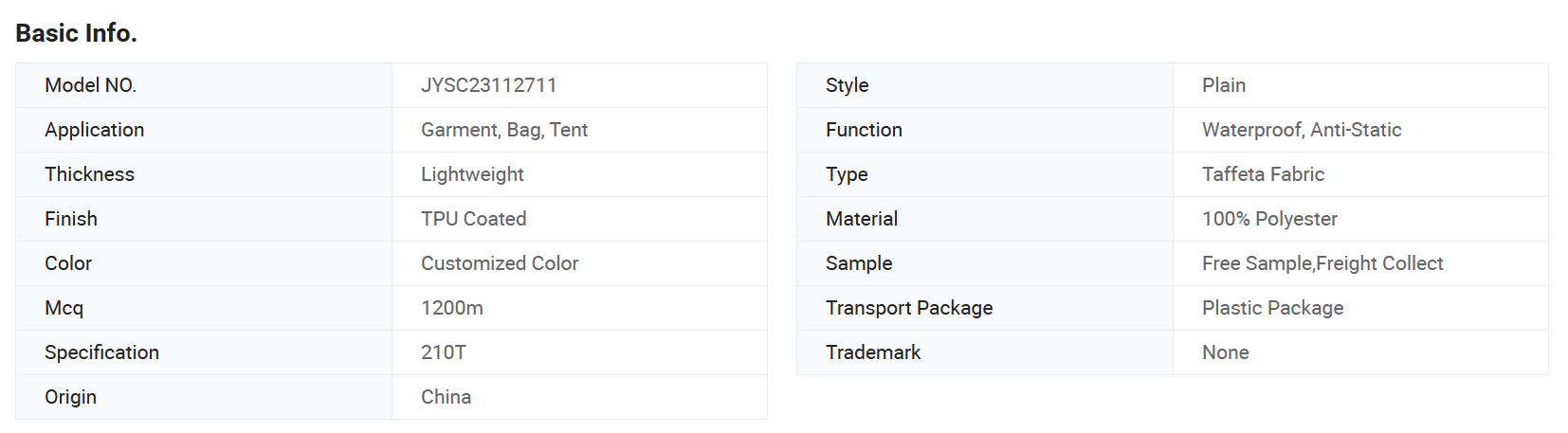This screenshot has width=1568, height=433.
Task: Click the Basic Info. heading
Action: (76, 33)
